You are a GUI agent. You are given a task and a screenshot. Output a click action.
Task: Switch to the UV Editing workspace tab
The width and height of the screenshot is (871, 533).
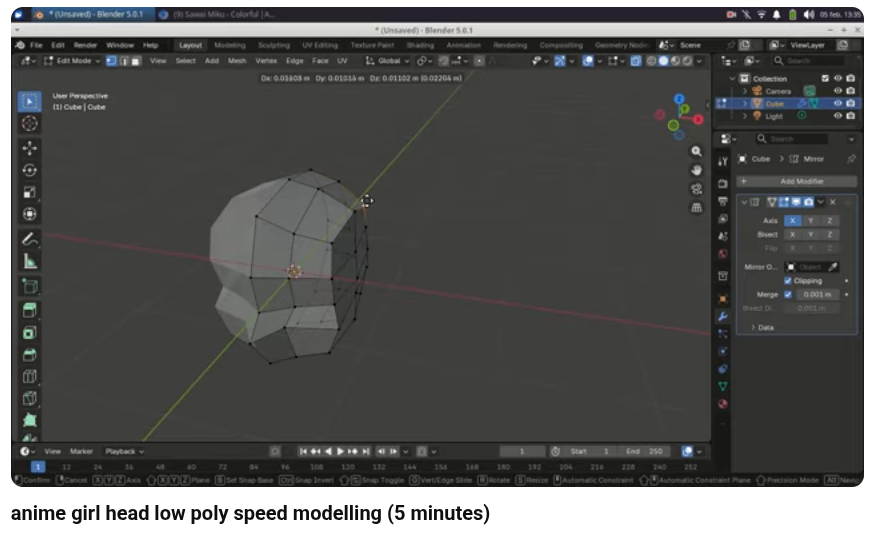[x=320, y=45]
